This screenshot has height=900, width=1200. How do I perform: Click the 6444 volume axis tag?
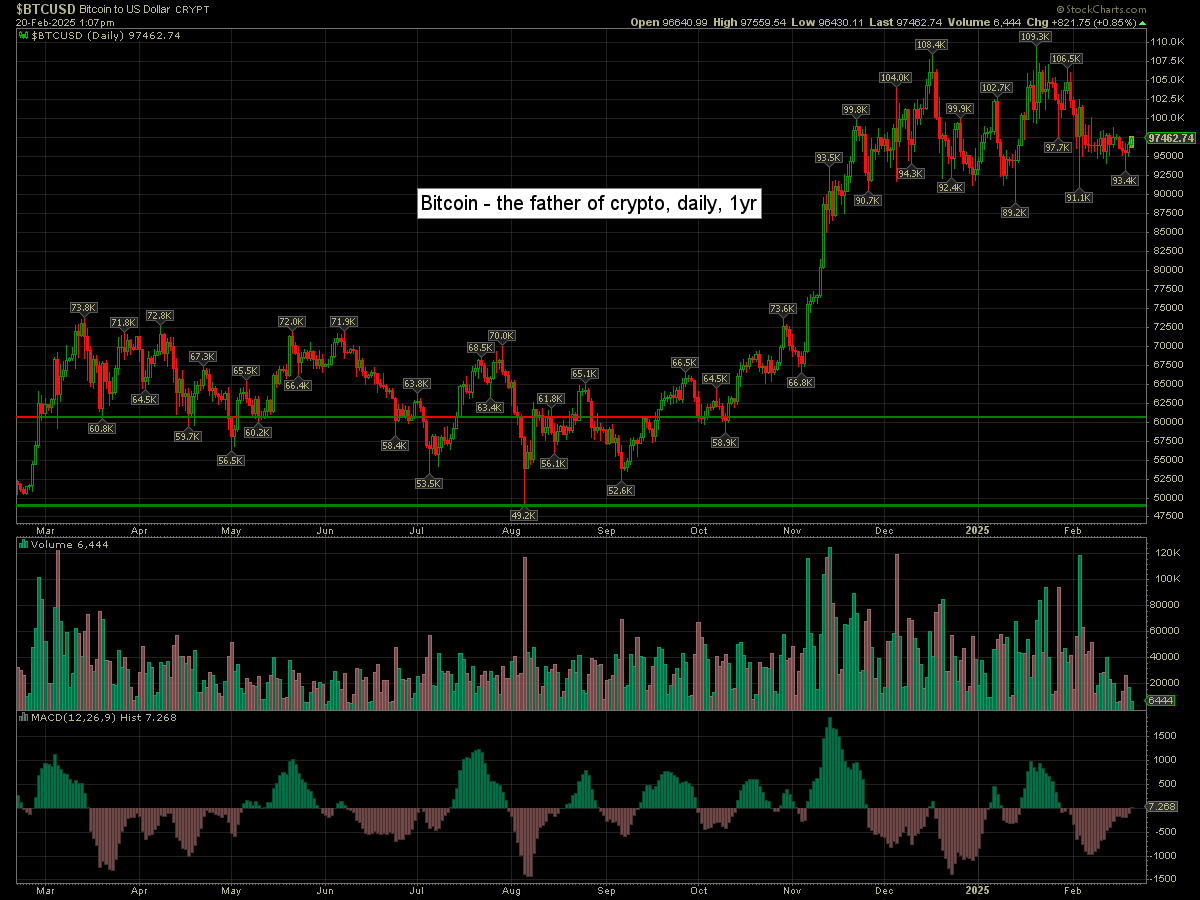pyautogui.click(x=1161, y=702)
